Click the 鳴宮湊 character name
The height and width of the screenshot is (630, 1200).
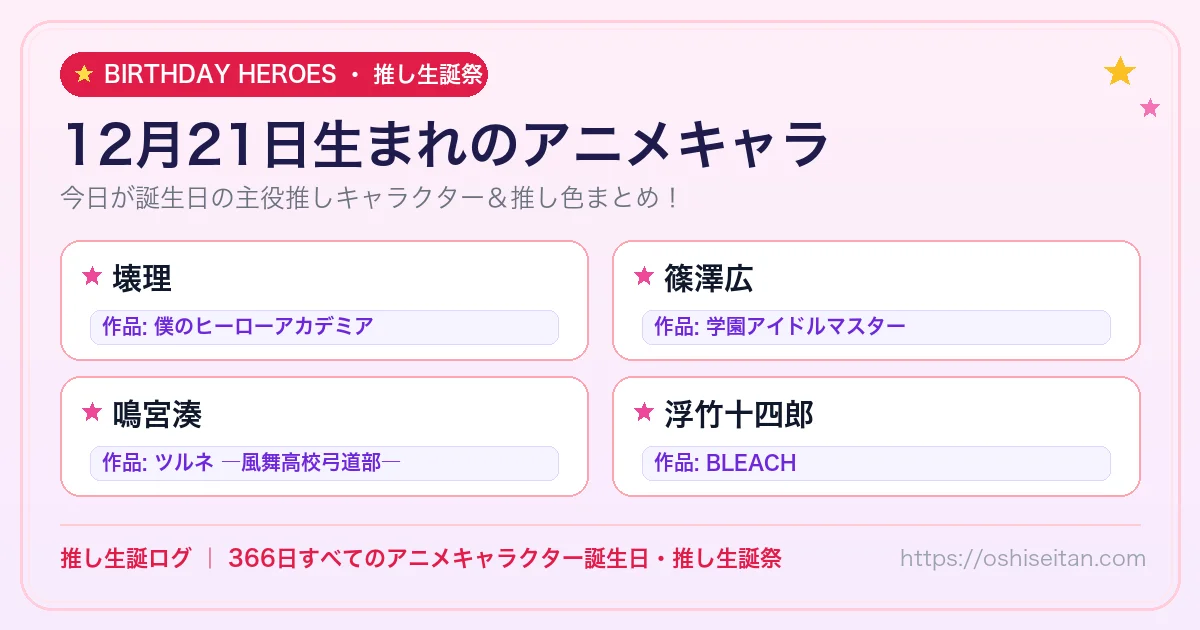point(157,413)
